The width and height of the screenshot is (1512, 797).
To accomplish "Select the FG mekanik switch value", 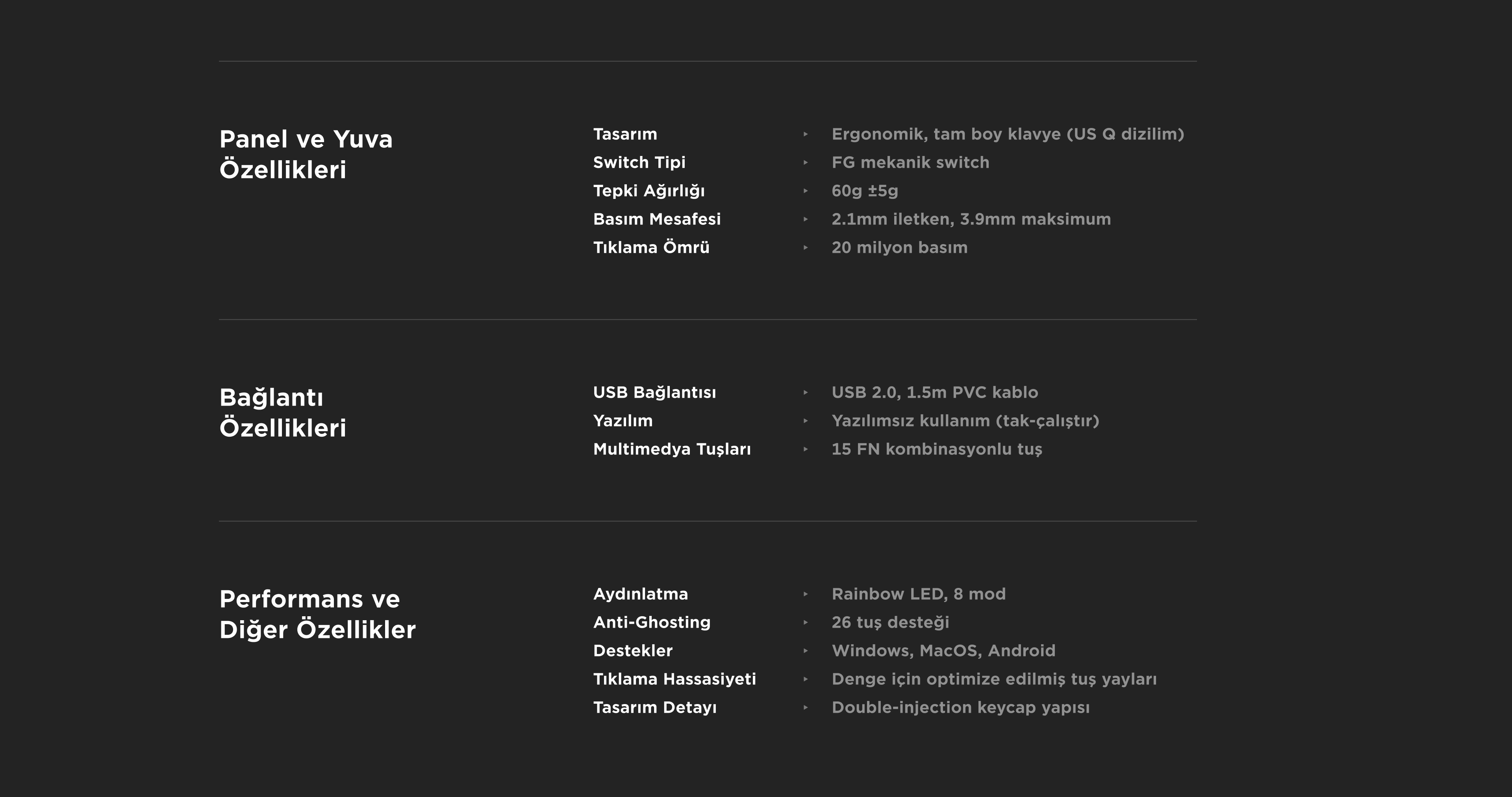I will 910,163.
